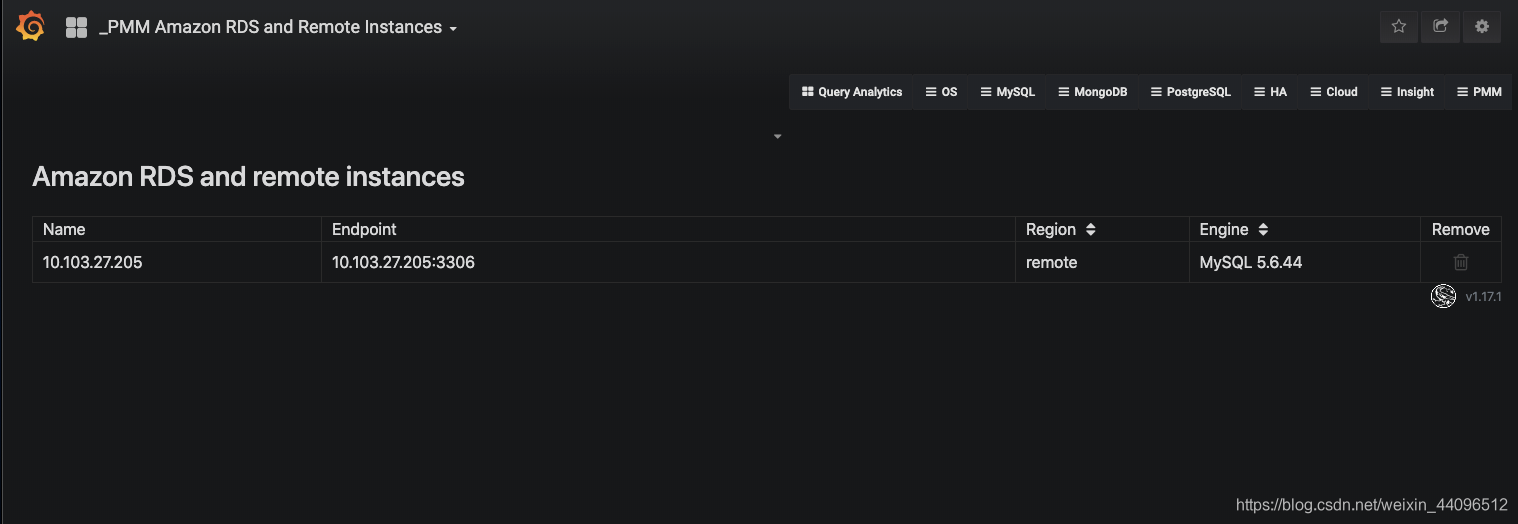Click the v1.17.1 version label
Screen dimensions: 1518x524
pyautogui.click(x=1483, y=297)
